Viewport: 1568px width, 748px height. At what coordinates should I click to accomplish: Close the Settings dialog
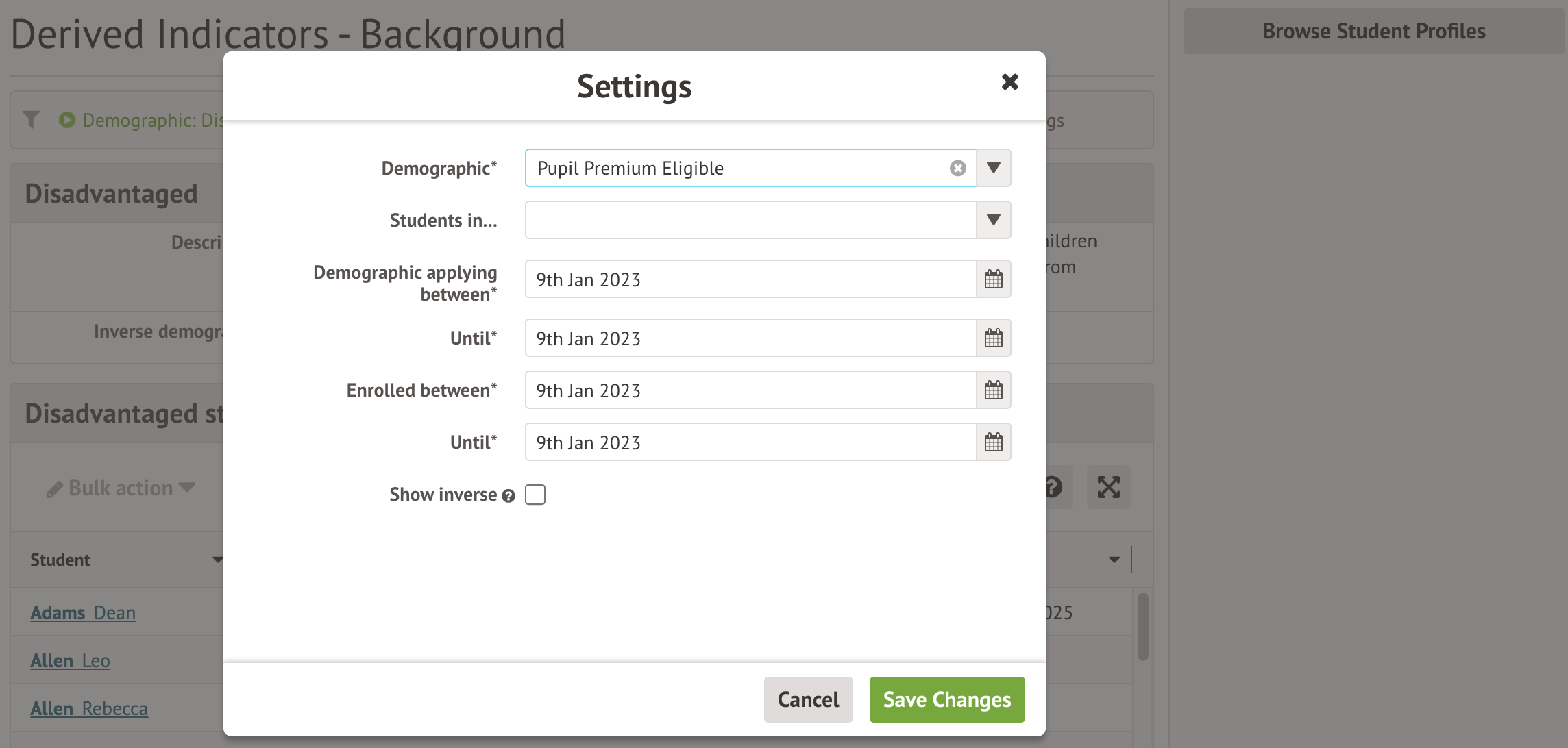(1009, 82)
